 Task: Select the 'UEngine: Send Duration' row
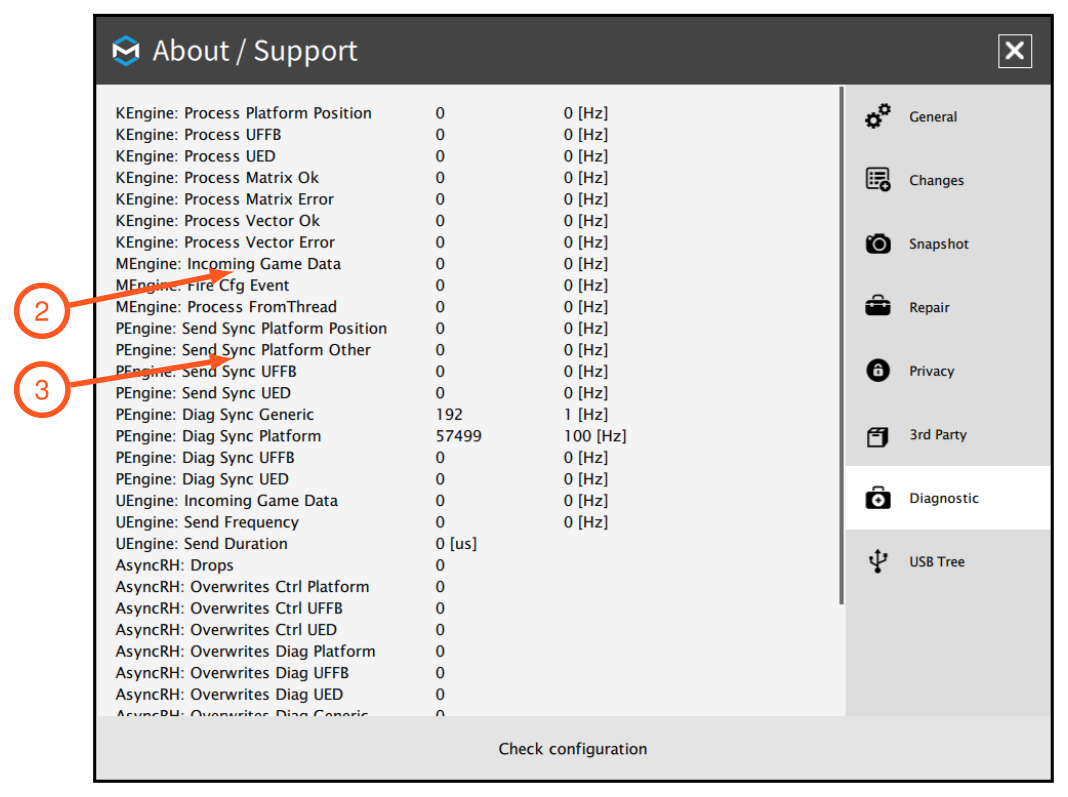click(x=296, y=544)
